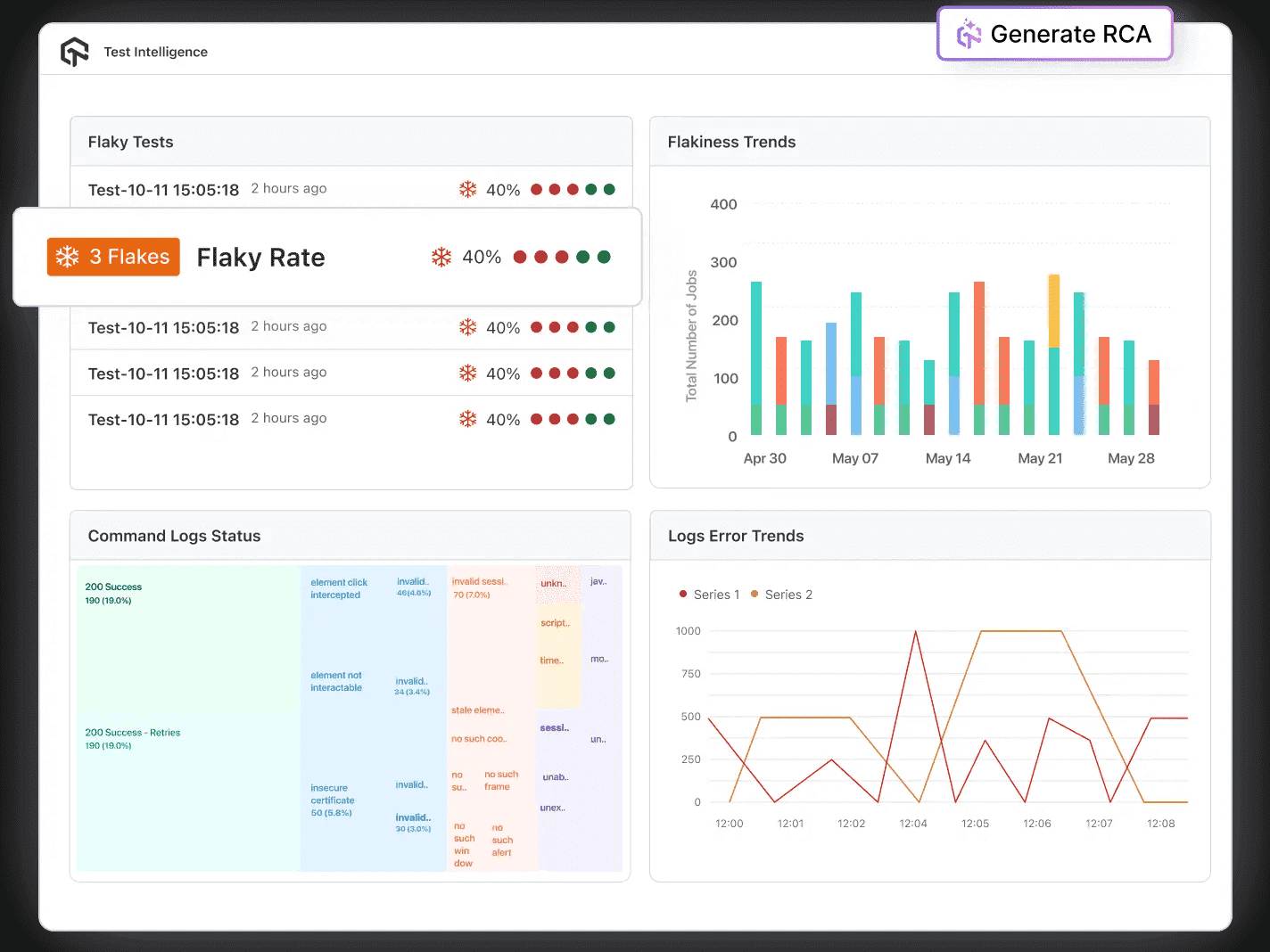Viewport: 1270px width, 952px height.
Task: Click the sparkle icon inside Generate RCA button
Action: (968, 35)
